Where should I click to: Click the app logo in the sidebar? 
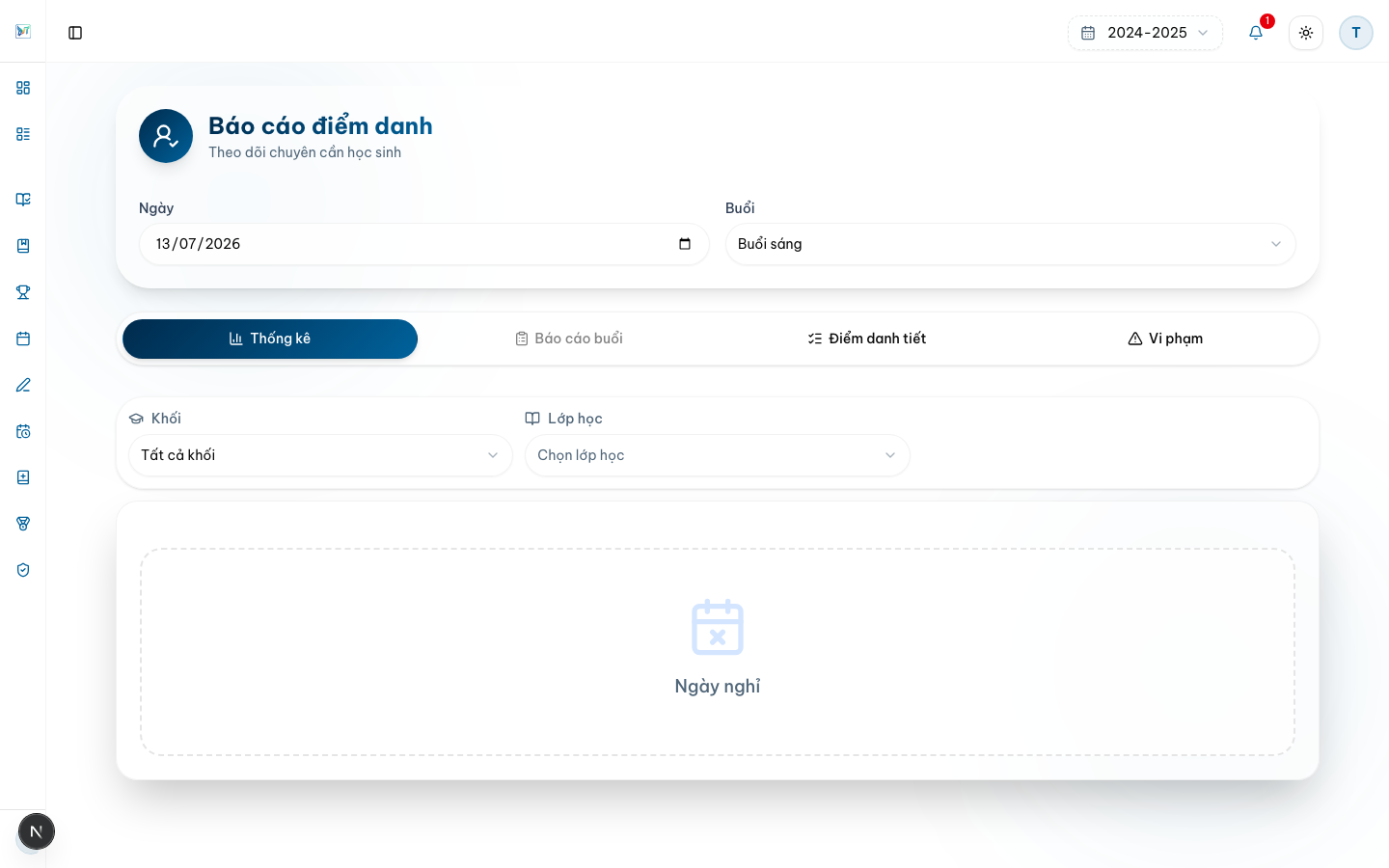pyautogui.click(x=23, y=32)
